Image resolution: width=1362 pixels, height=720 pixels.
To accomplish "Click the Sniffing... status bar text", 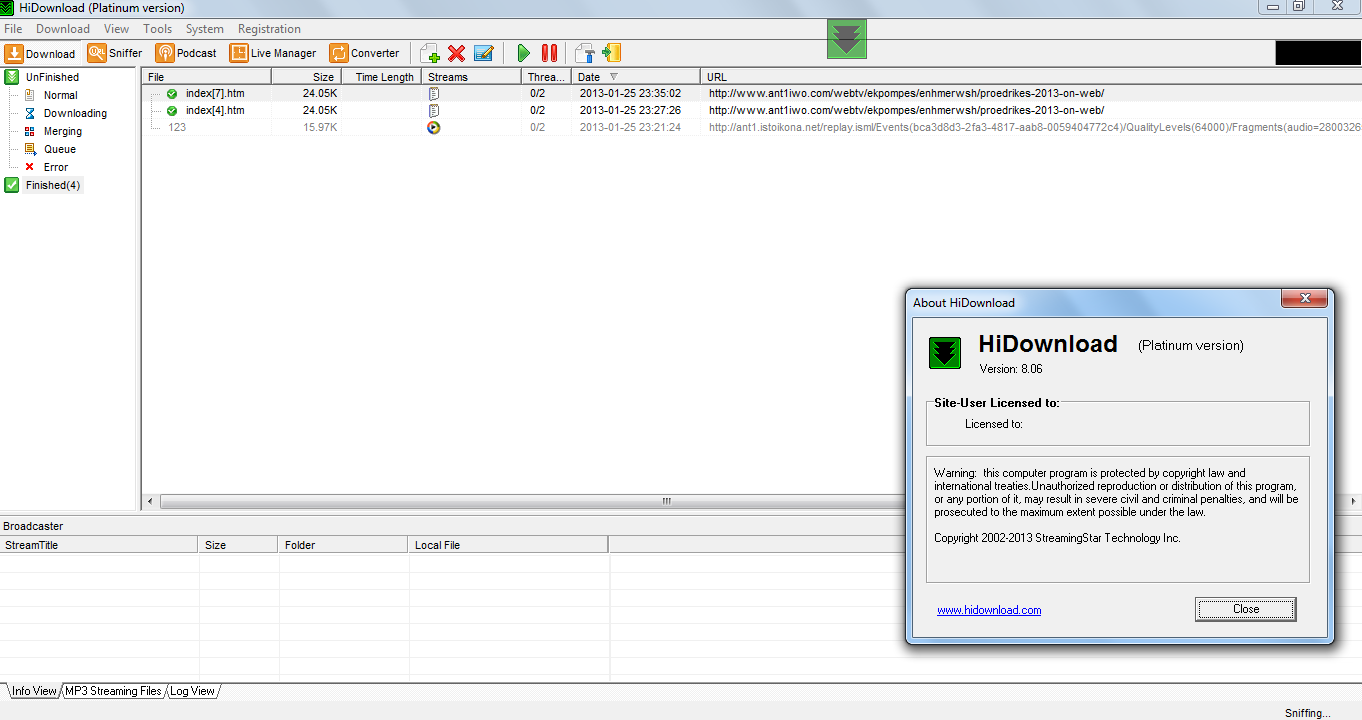I will (1308, 713).
